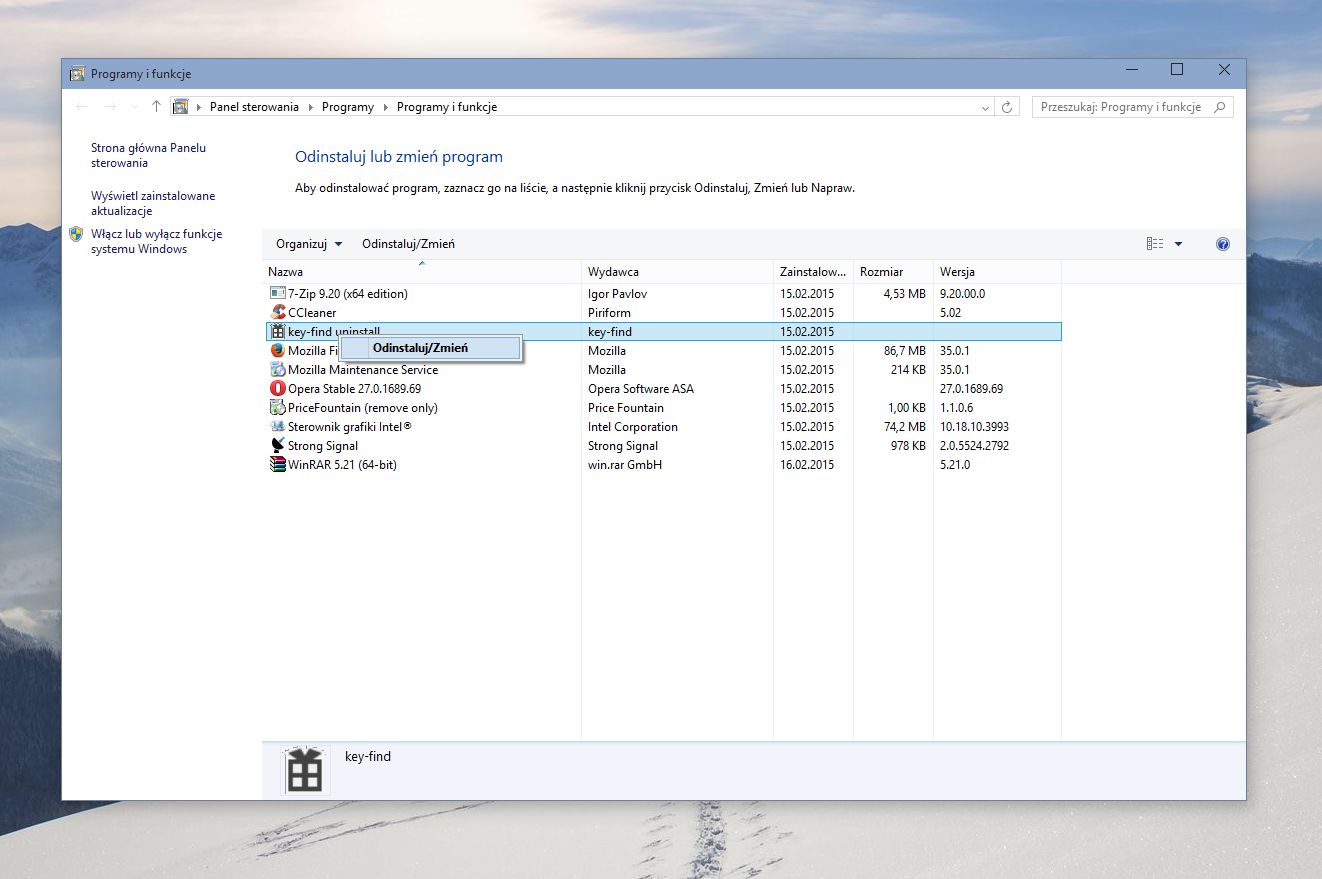Select the 7-Zip 9.20 (x64 edition) entry
Screen dimensions: 1322x879
[x=664, y=294]
